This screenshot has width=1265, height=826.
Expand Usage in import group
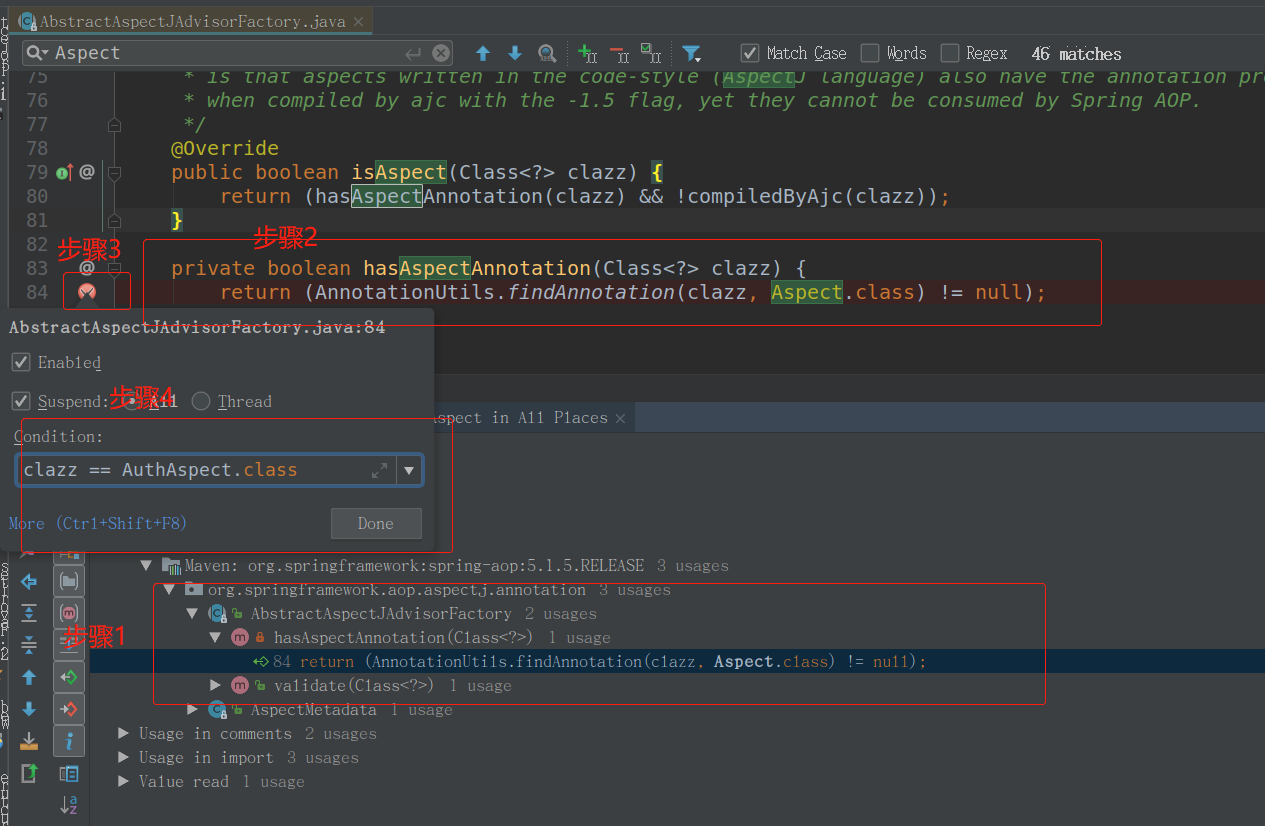(124, 758)
